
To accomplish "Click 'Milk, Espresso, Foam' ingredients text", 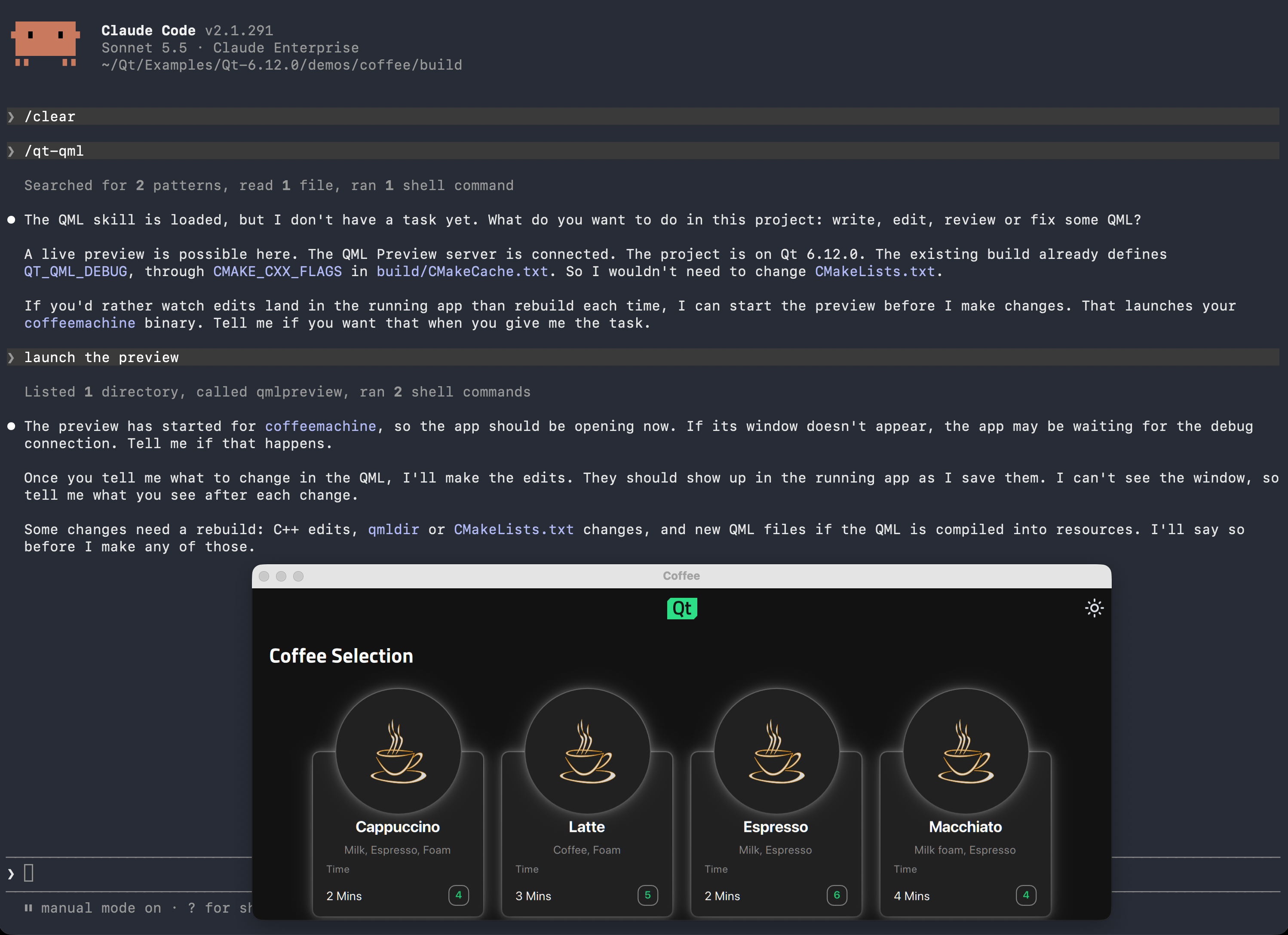I will (x=397, y=850).
